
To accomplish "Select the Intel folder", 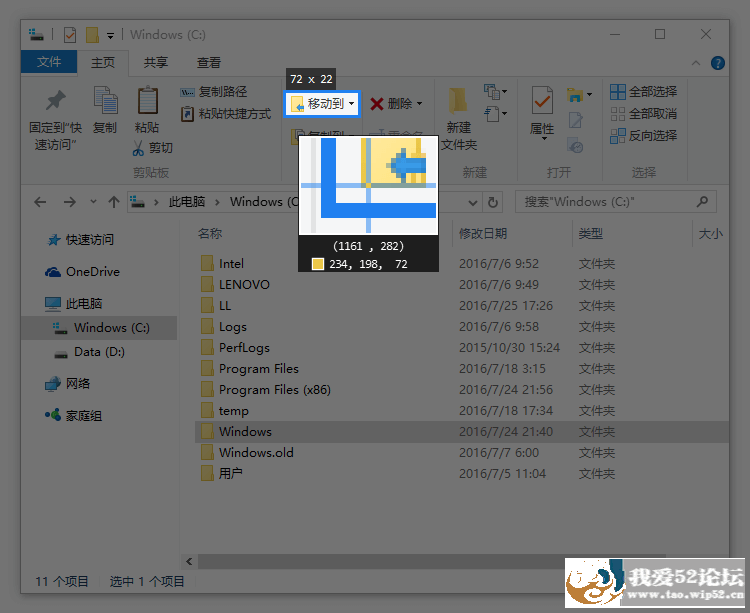I will (222, 263).
